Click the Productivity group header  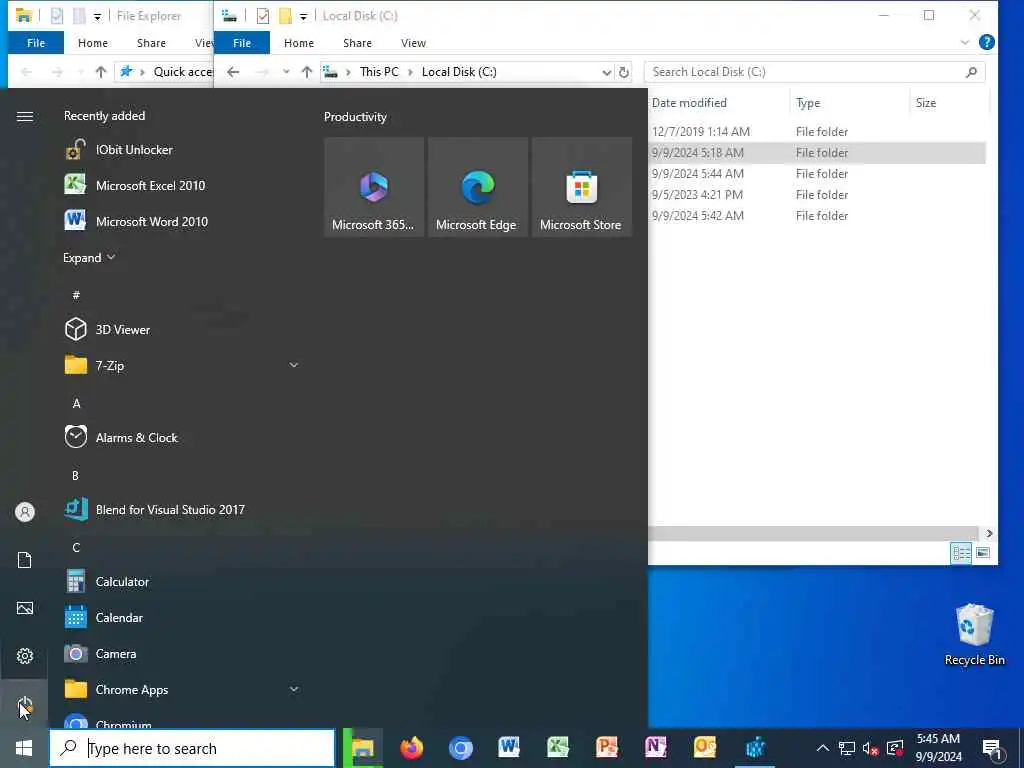click(355, 117)
